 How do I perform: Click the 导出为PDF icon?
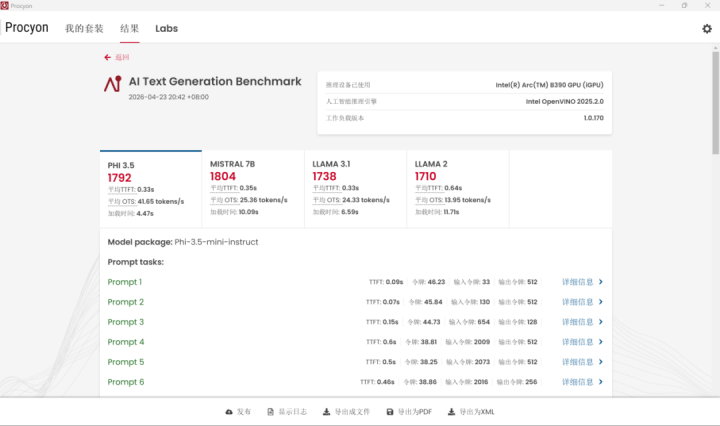390,412
